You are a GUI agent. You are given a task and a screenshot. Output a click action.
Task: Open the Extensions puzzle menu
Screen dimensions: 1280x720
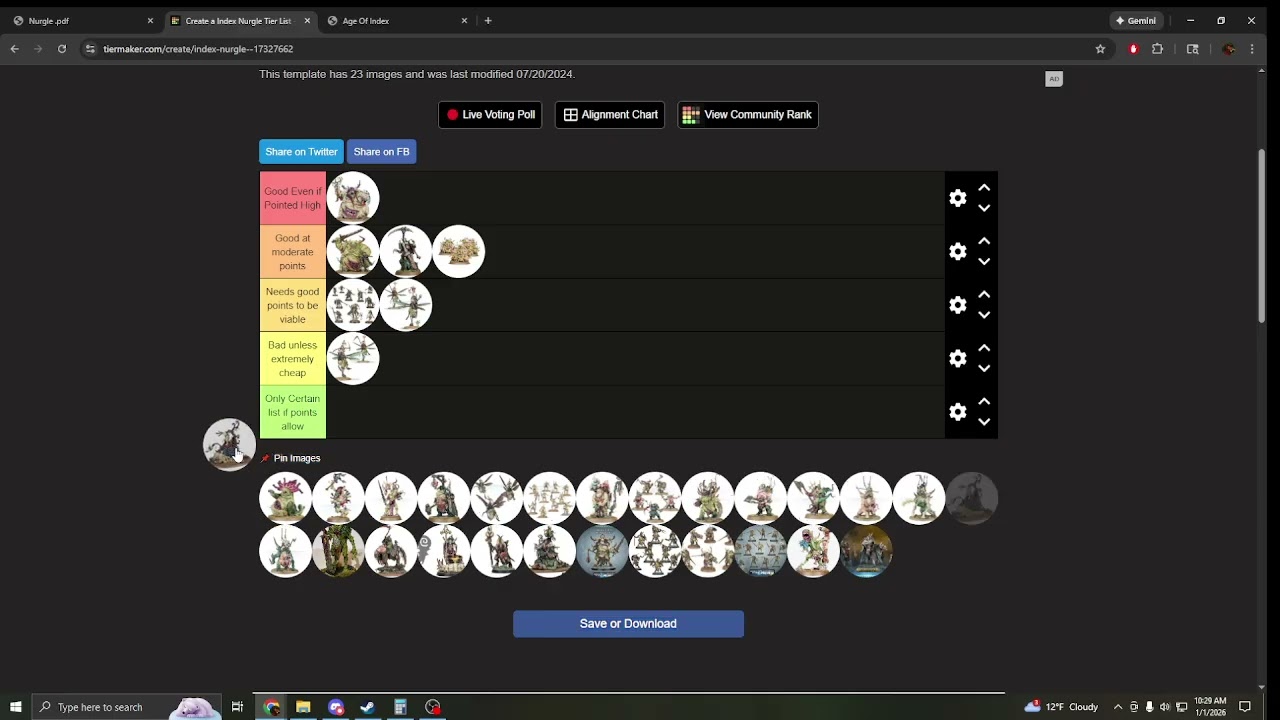[1158, 49]
